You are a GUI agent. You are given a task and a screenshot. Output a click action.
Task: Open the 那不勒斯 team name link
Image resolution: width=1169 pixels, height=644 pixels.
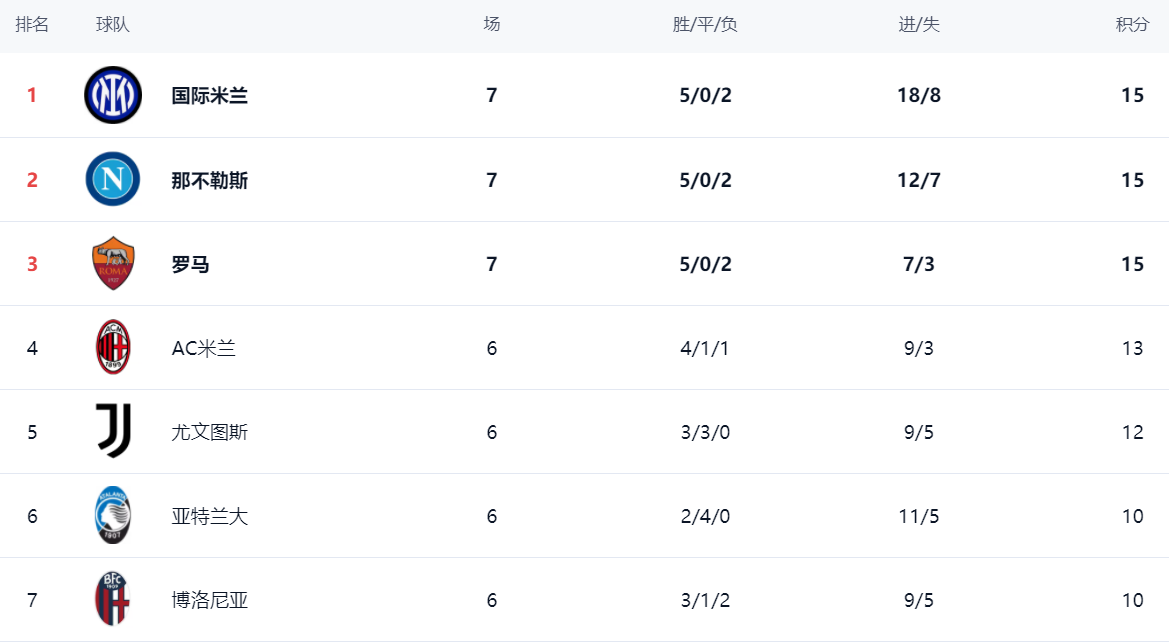pyautogui.click(x=210, y=180)
